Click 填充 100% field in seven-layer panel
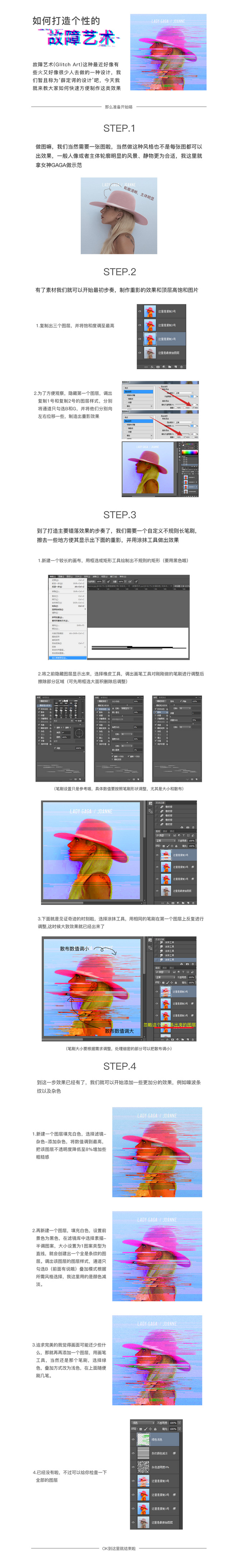This screenshot has width=236, height=1568. [173, 1429]
